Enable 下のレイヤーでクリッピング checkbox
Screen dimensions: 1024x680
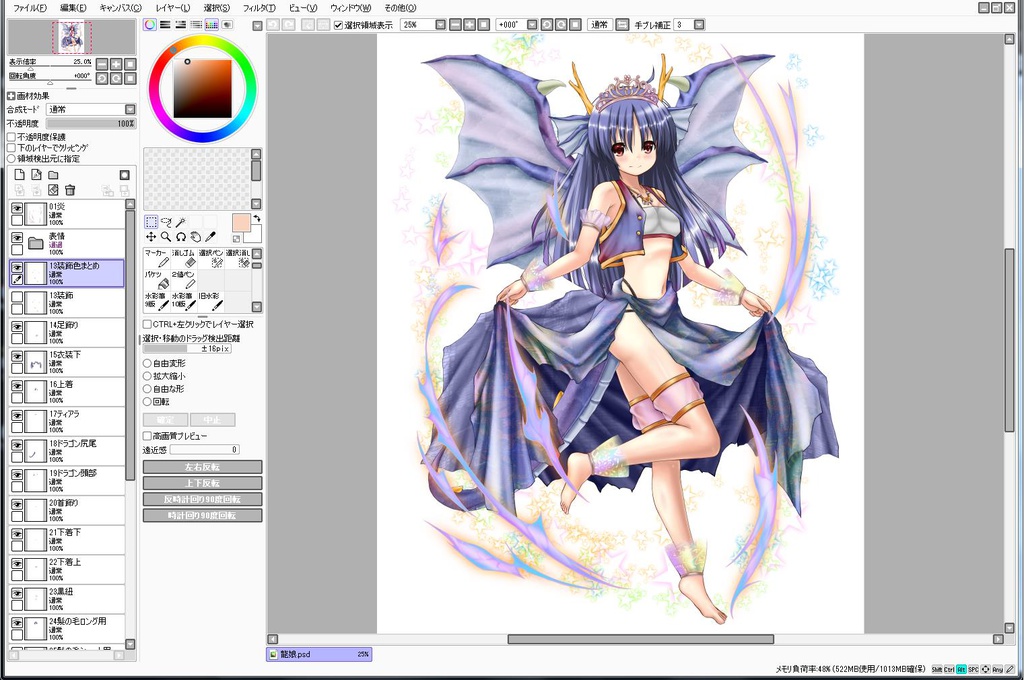click(x=11, y=148)
